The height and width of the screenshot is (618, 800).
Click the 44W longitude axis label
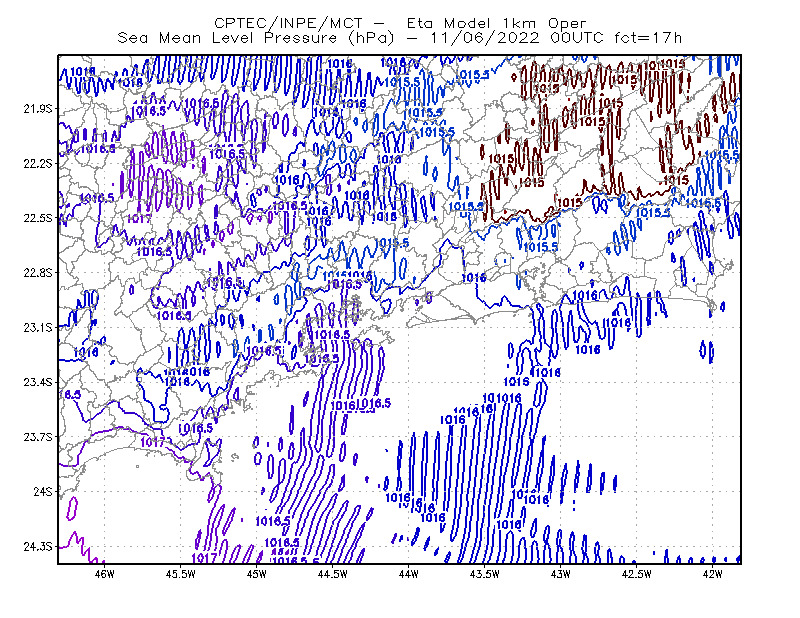coord(409,574)
